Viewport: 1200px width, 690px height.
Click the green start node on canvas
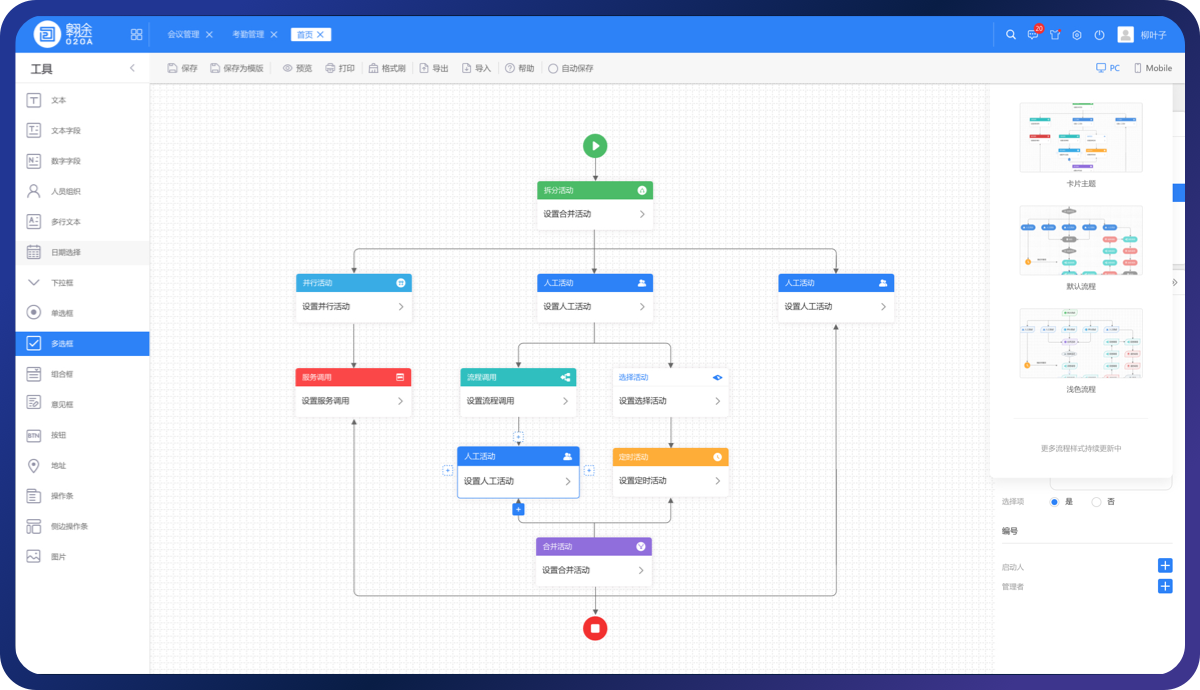click(x=595, y=146)
